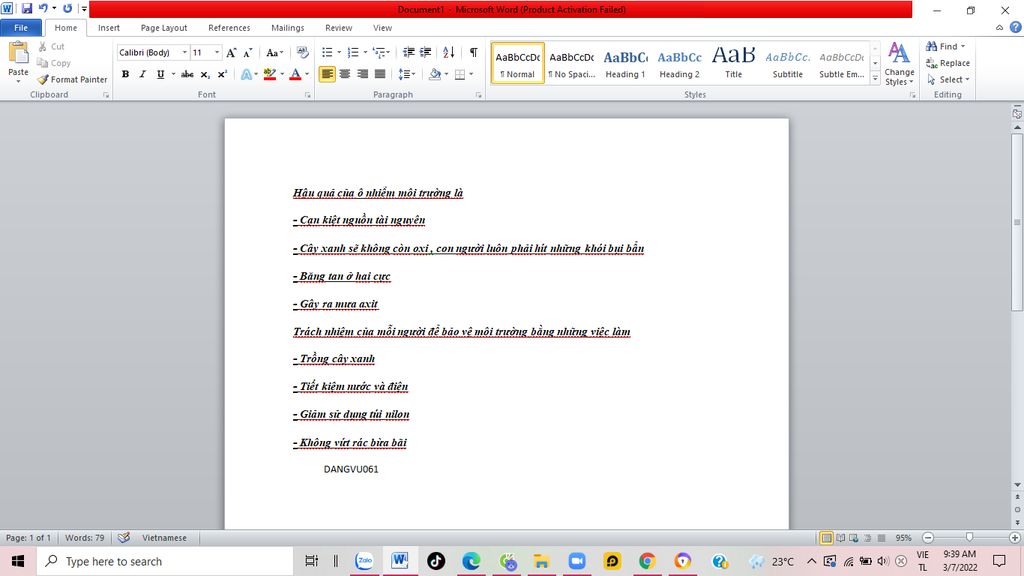This screenshot has height=576, width=1024.
Task: Click the Undo icon in title bar
Action: pyautogui.click(x=43, y=8)
